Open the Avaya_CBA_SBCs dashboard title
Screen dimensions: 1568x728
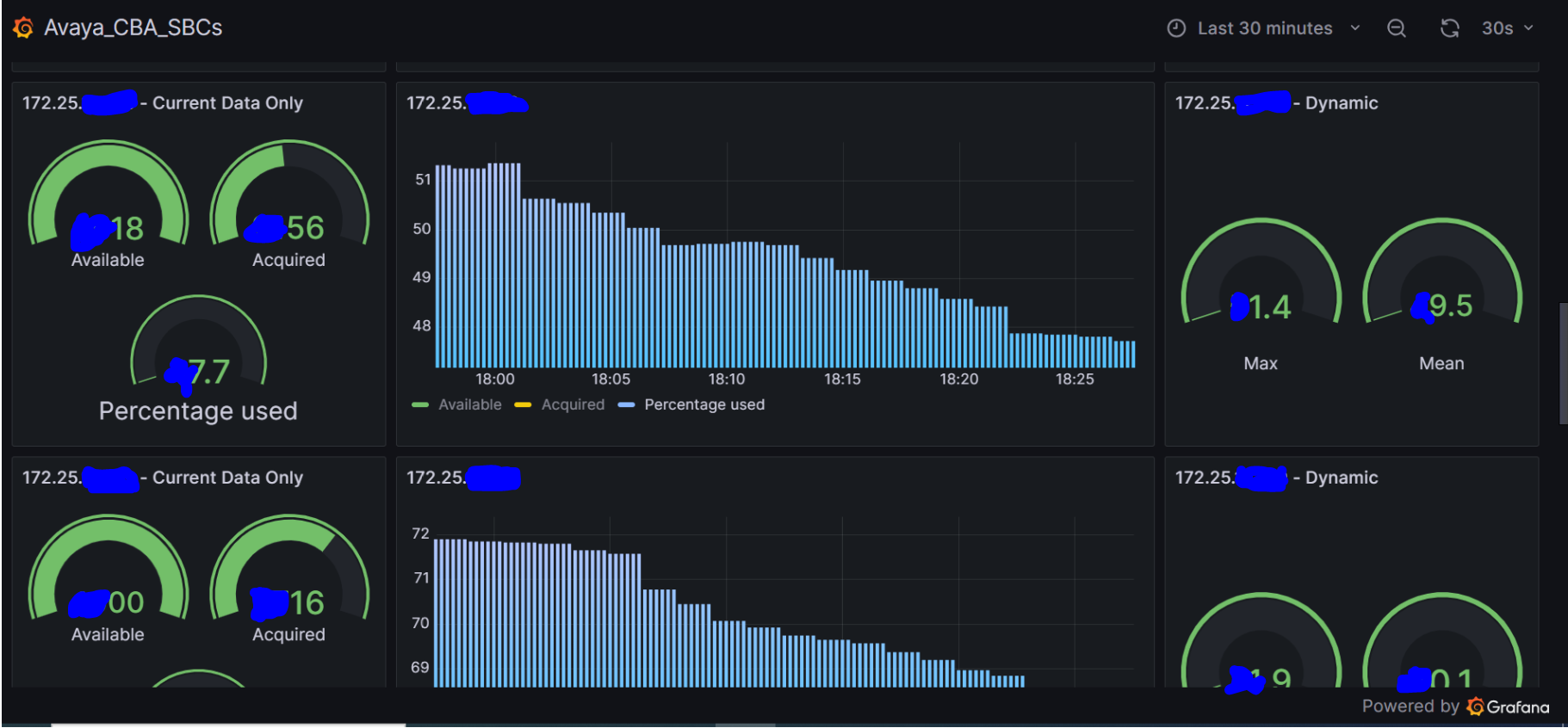click(133, 28)
